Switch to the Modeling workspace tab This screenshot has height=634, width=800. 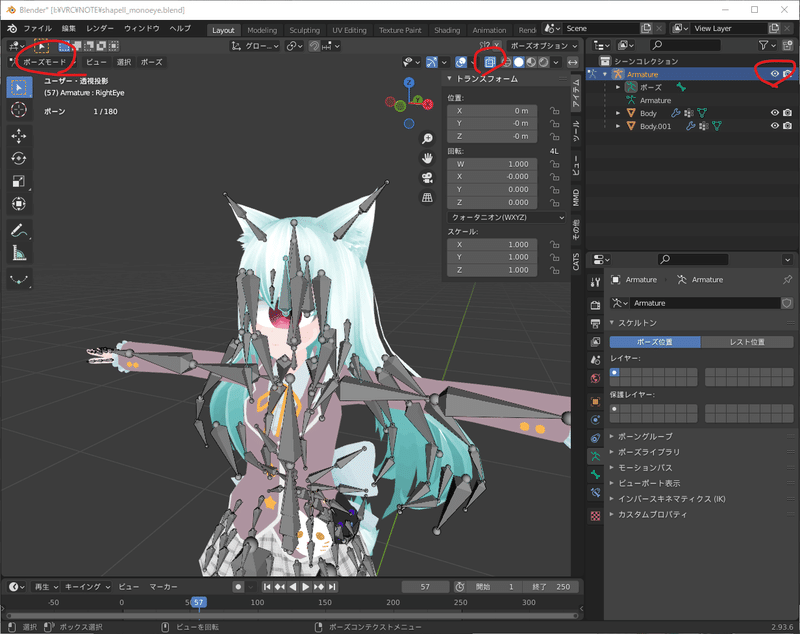pos(262,30)
